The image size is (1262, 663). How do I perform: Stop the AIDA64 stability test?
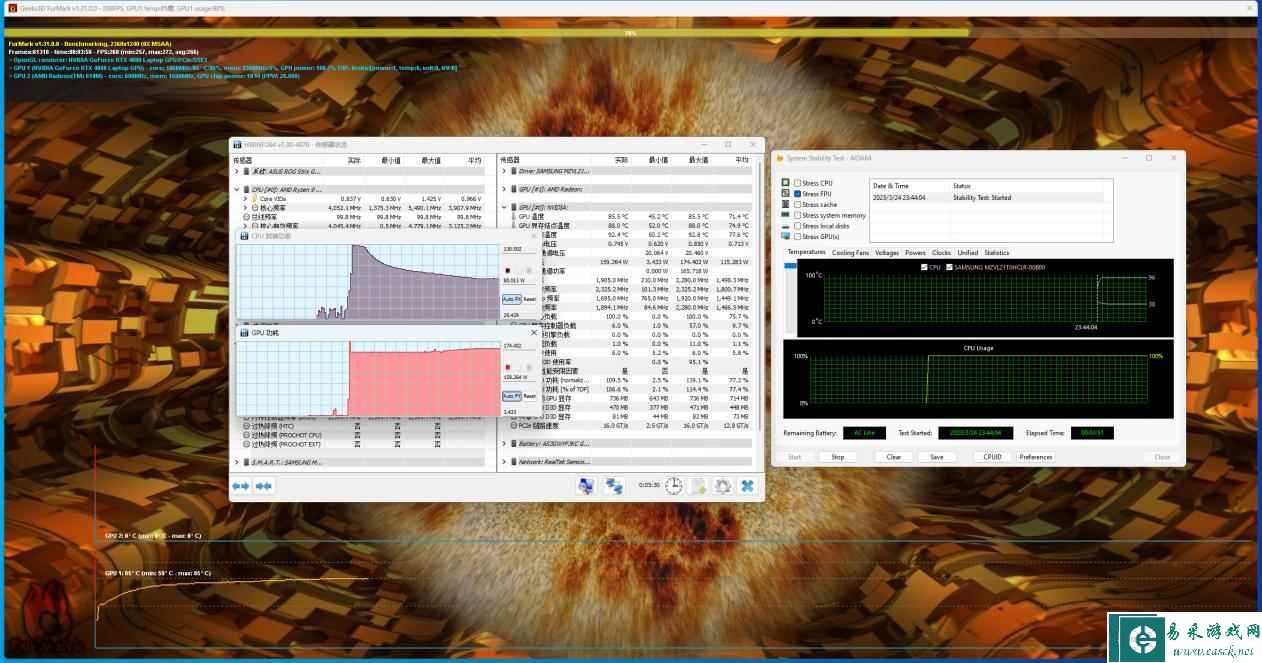pos(838,457)
